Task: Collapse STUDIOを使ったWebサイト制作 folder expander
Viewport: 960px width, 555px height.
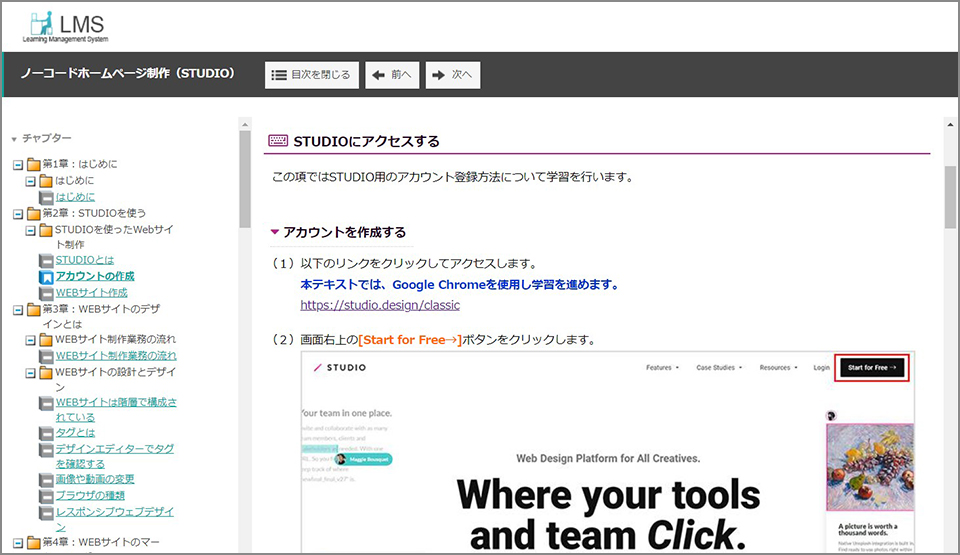Action: (x=30, y=230)
